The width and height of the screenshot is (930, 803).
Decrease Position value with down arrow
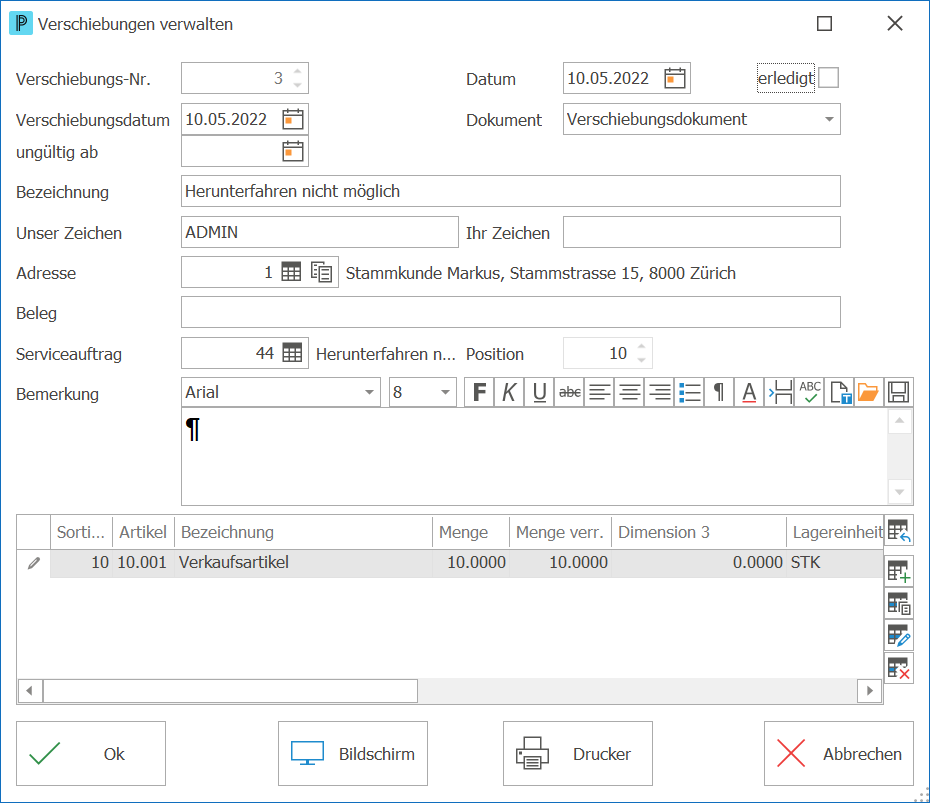tap(642, 360)
